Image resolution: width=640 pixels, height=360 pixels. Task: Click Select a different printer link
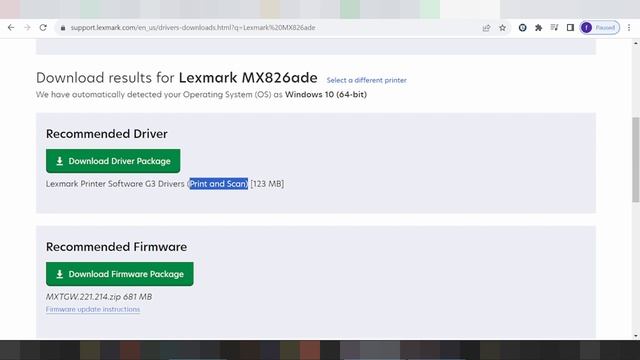tap(367, 80)
